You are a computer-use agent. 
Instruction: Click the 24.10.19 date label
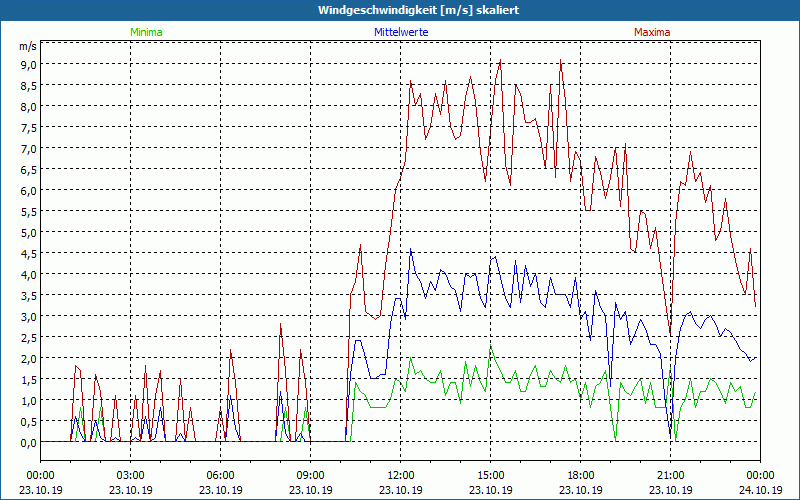[761, 490]
